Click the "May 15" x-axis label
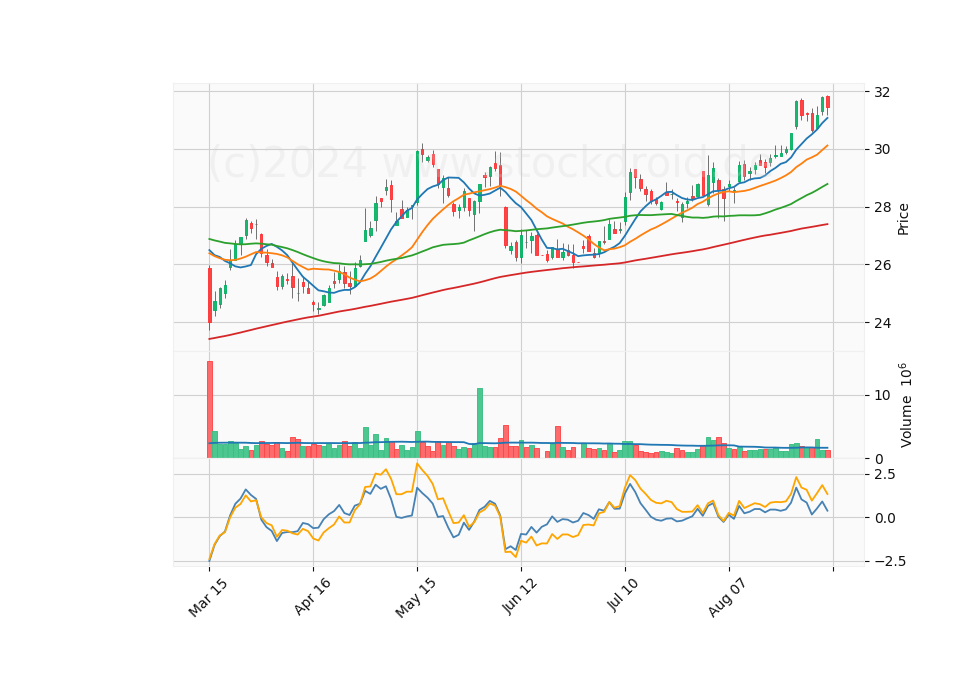The height and width of the screenshot is (690, 960). (416, 598)
